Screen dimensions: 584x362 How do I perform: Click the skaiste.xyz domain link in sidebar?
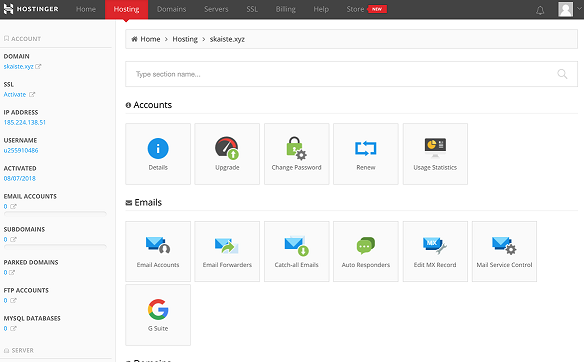(x=19, y=67)
